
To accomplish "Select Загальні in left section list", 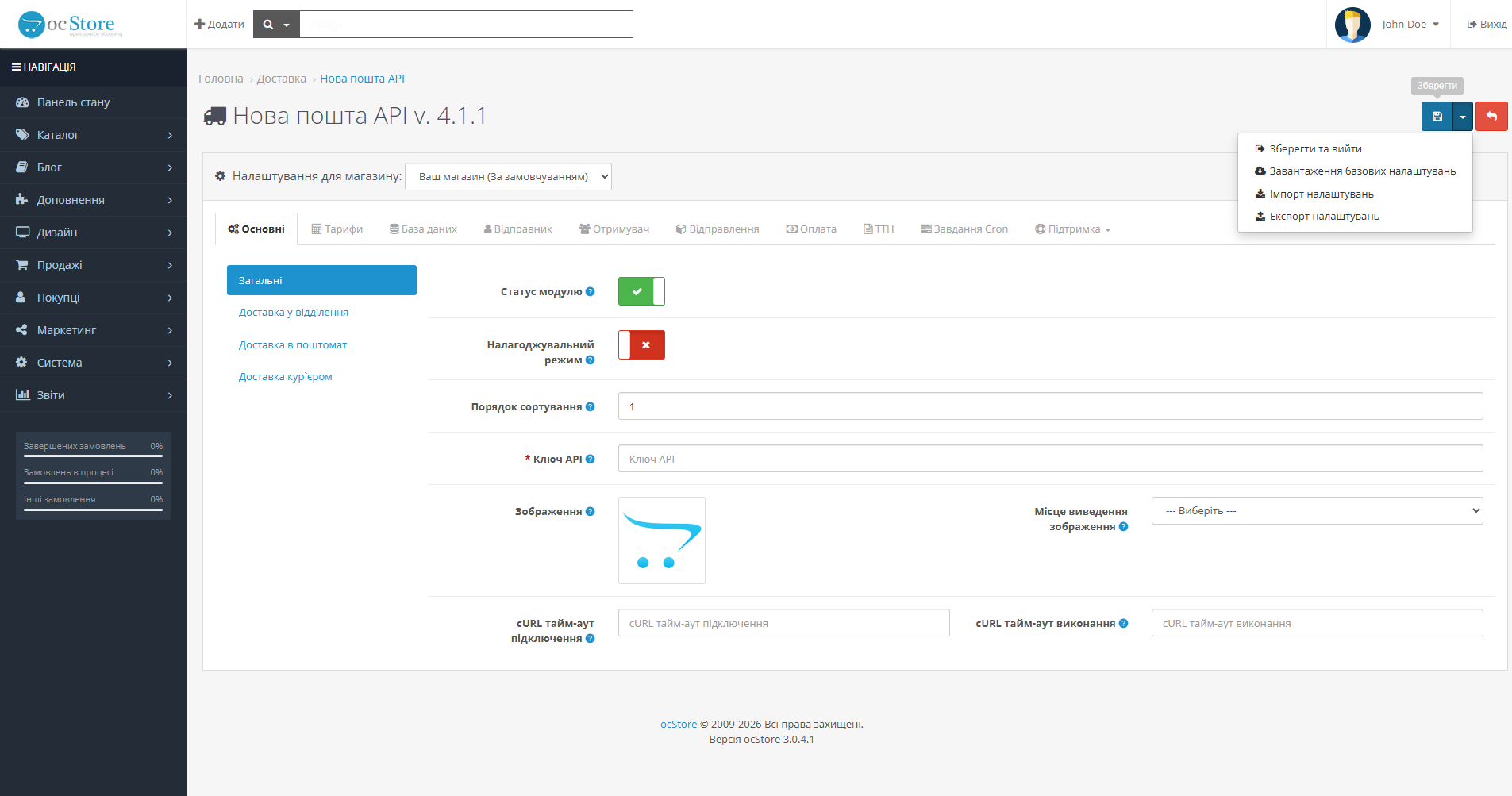I will 321,280.
